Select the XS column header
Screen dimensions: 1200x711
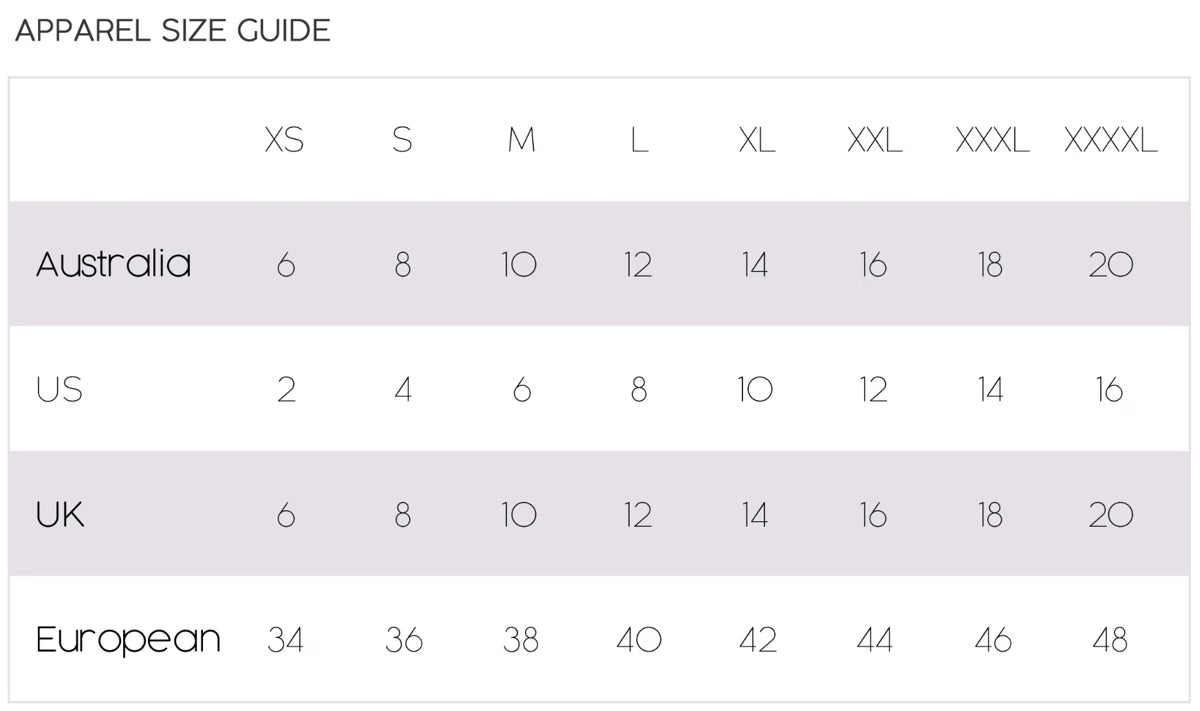[285, 140]
